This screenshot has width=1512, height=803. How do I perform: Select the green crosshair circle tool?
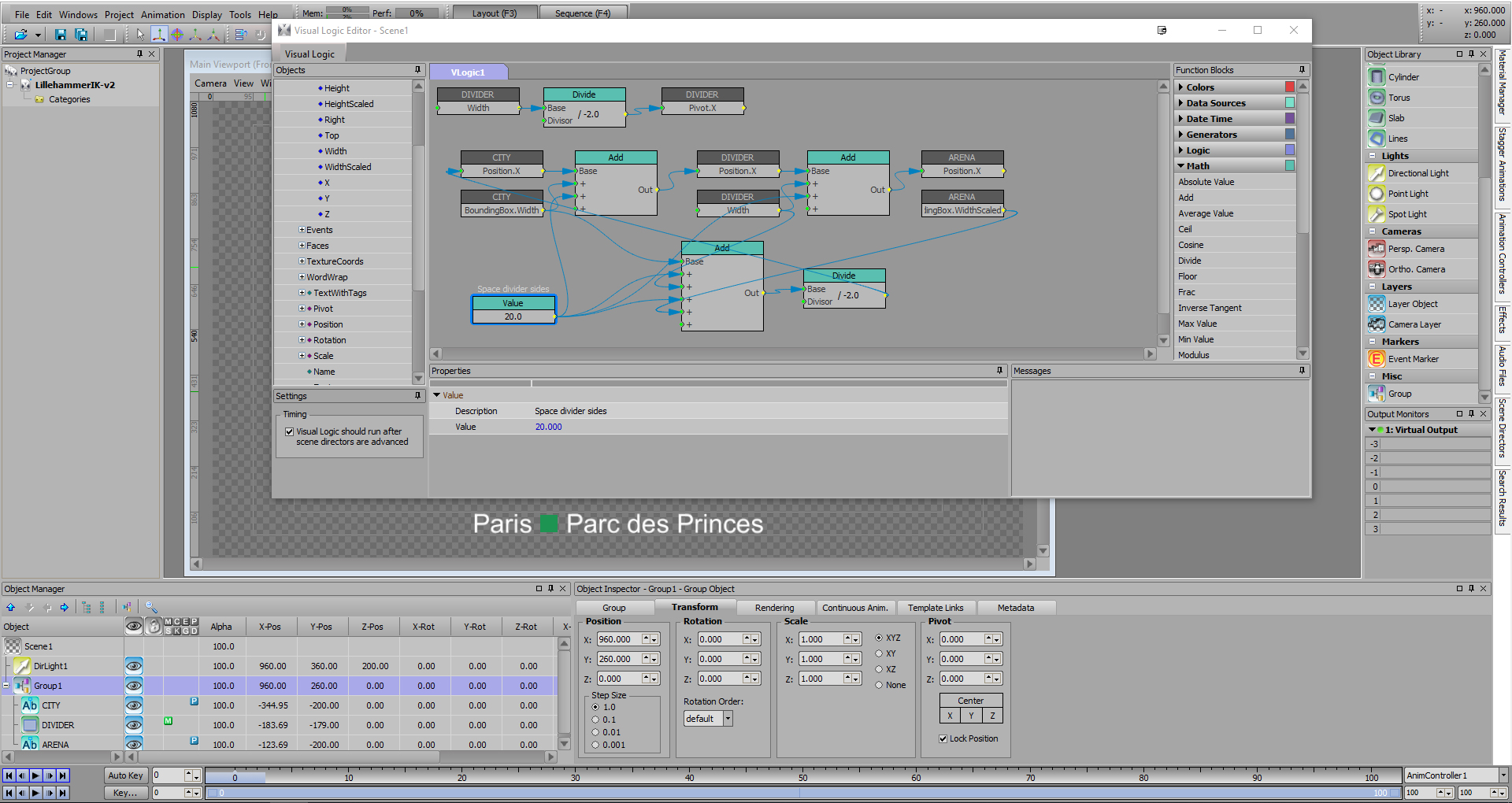pos(177,35)
